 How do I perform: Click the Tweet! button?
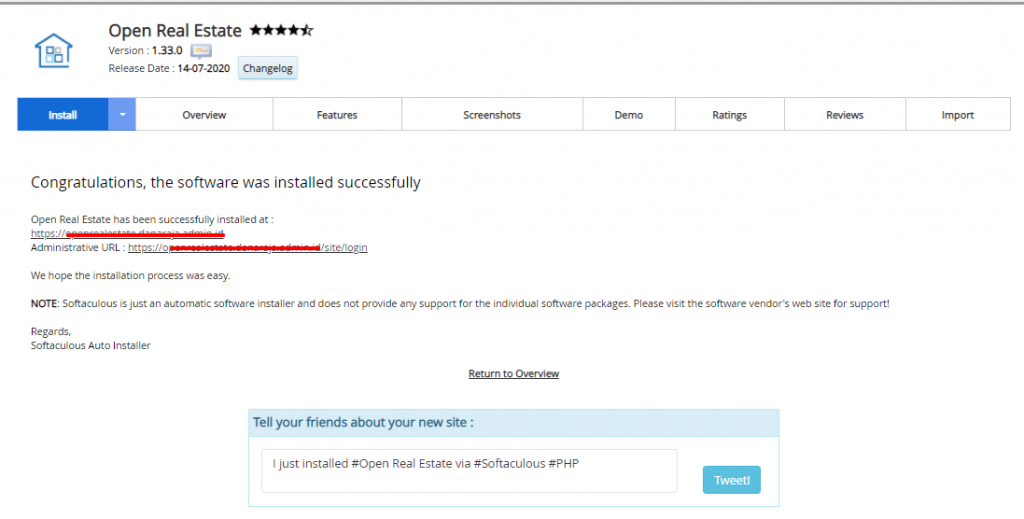731,480
